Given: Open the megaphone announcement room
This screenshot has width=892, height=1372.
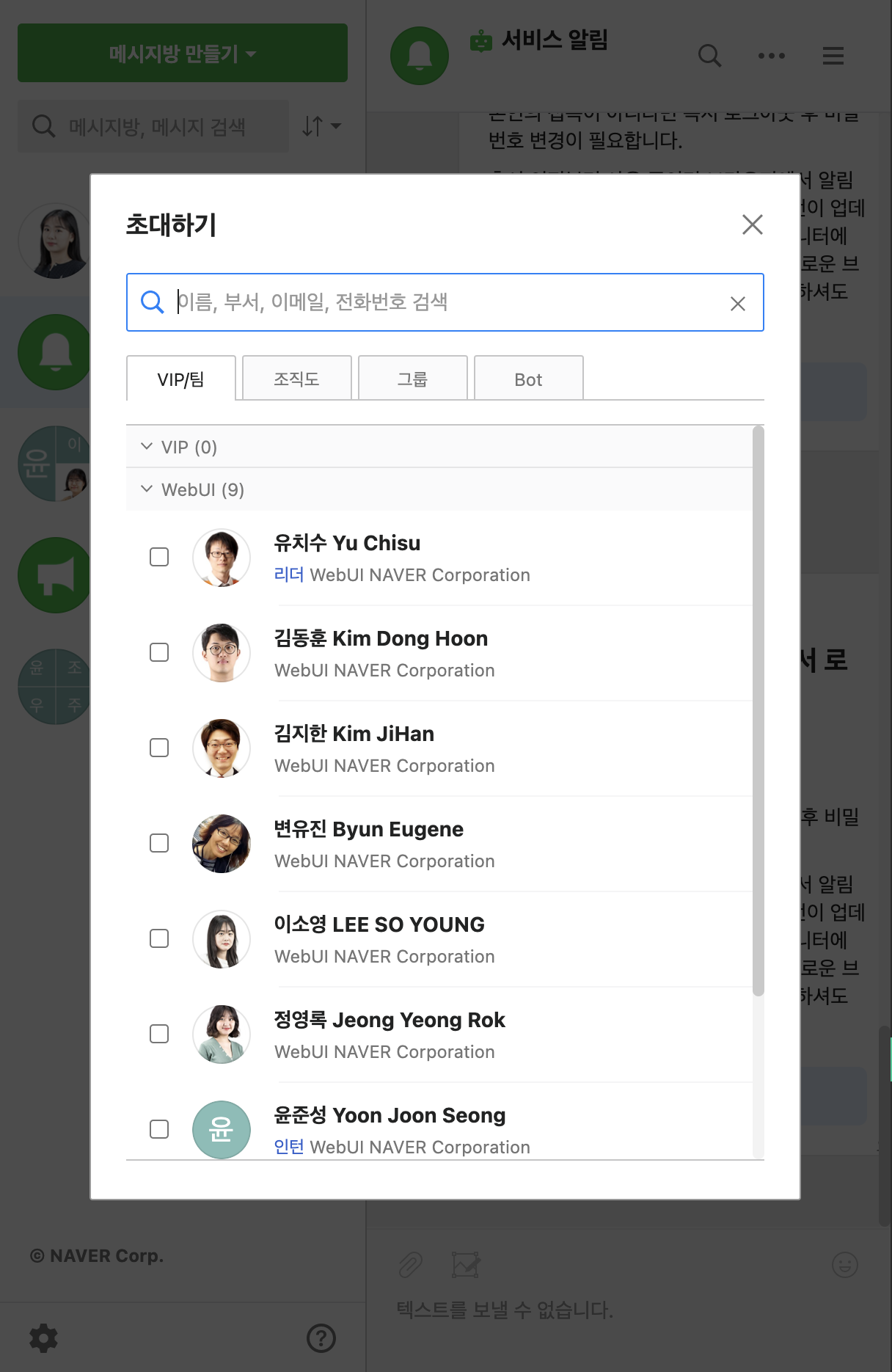Looking at the screenshot, I should (54, 575).
